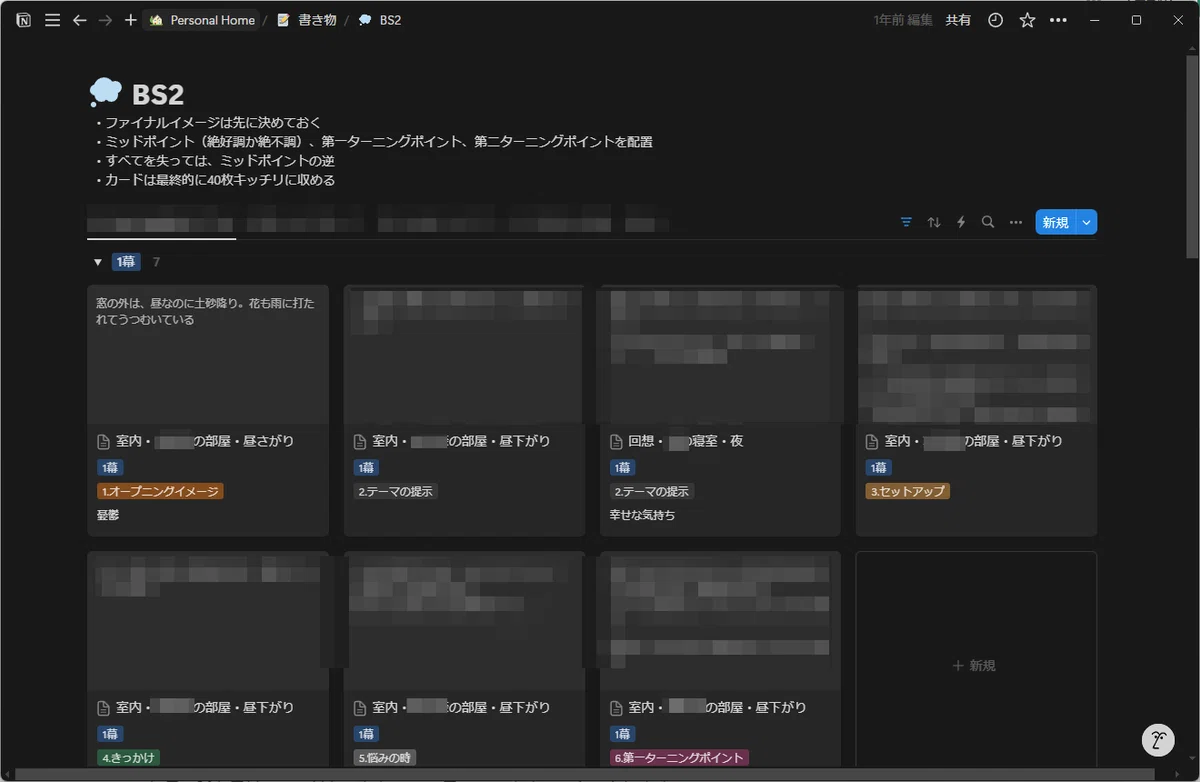Screen dimensions: 1200x782
Task: Click the BS2 breadcrumb
Action: pos(380,20)
